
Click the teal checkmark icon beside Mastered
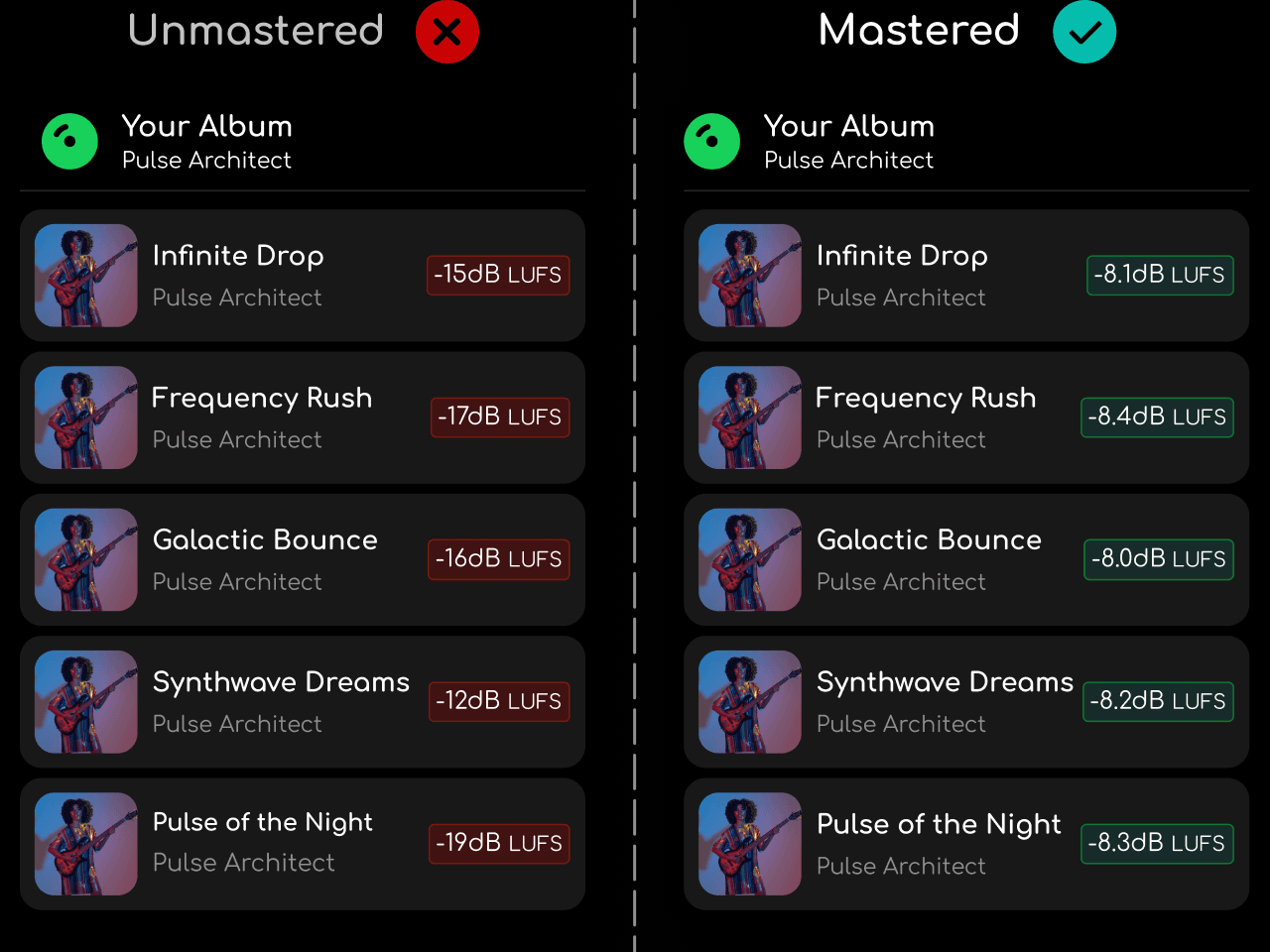pyautogui.click(x=1084, y=32)
